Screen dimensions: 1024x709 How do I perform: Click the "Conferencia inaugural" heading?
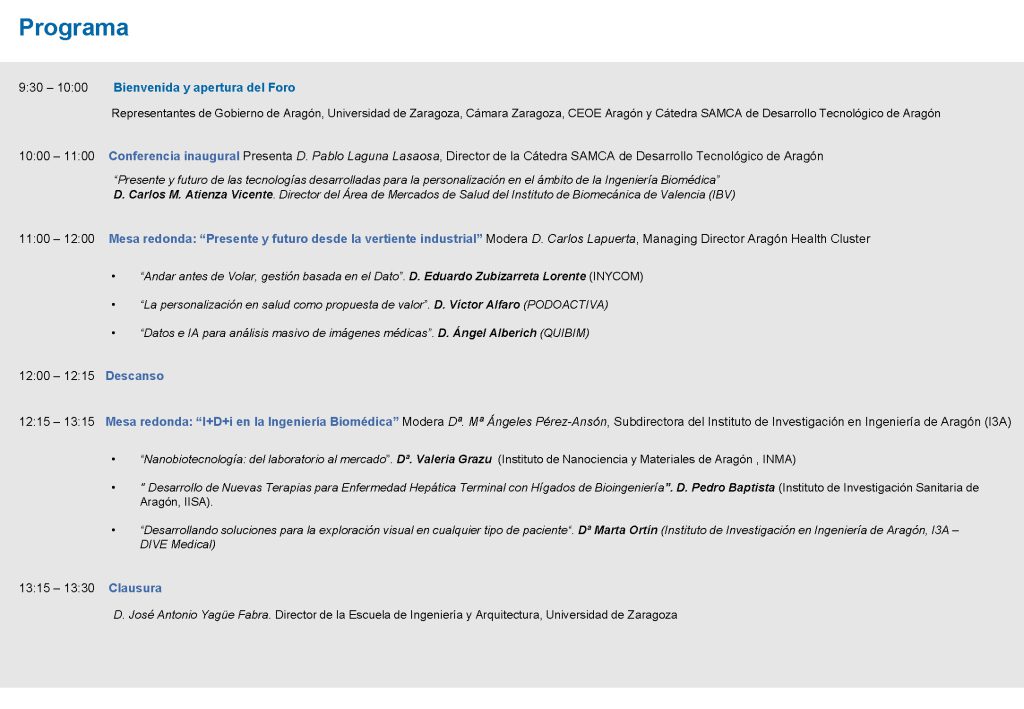(174, 156)
